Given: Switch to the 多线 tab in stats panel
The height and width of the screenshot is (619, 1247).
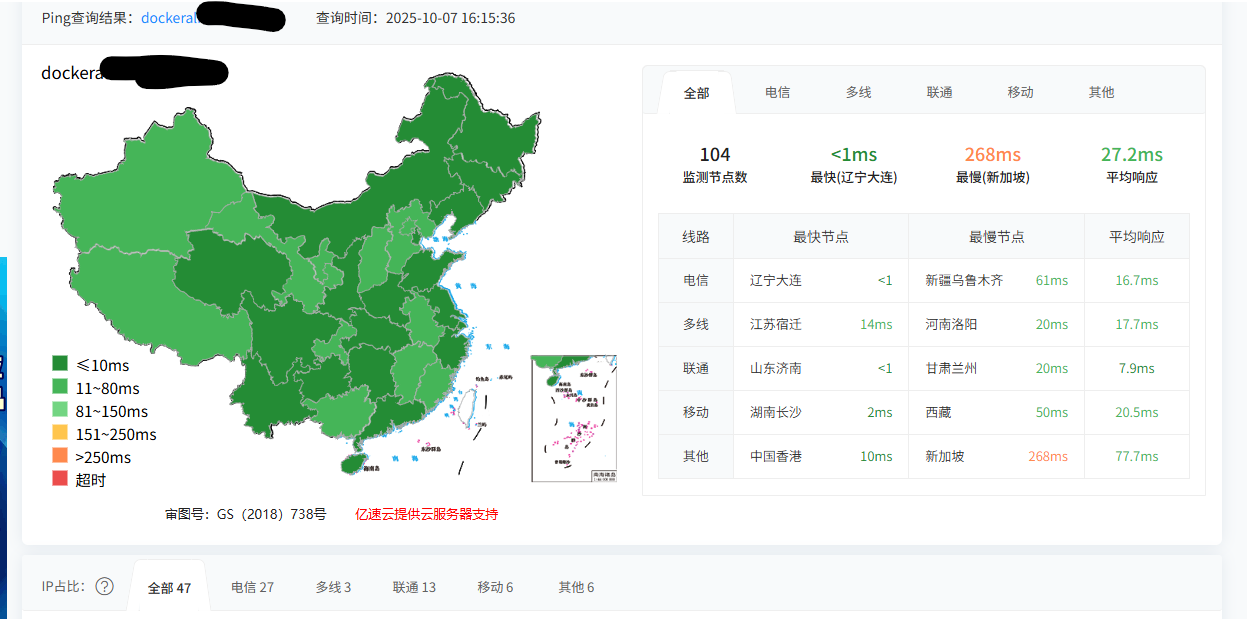Looking at the screenshot, I should pos(858,92).
